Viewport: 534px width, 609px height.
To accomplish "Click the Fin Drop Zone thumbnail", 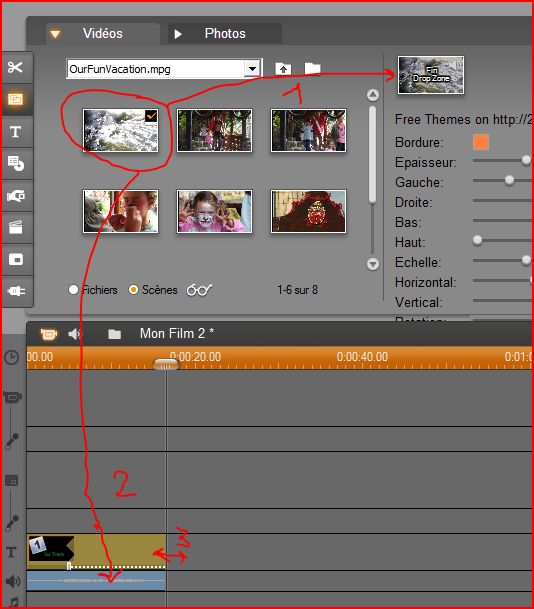I will pos(431,75).
